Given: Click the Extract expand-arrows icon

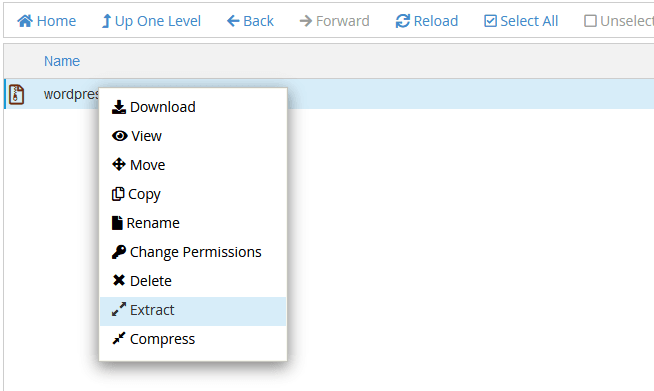Looking at the screenshot, I should (x=119, y=309).
